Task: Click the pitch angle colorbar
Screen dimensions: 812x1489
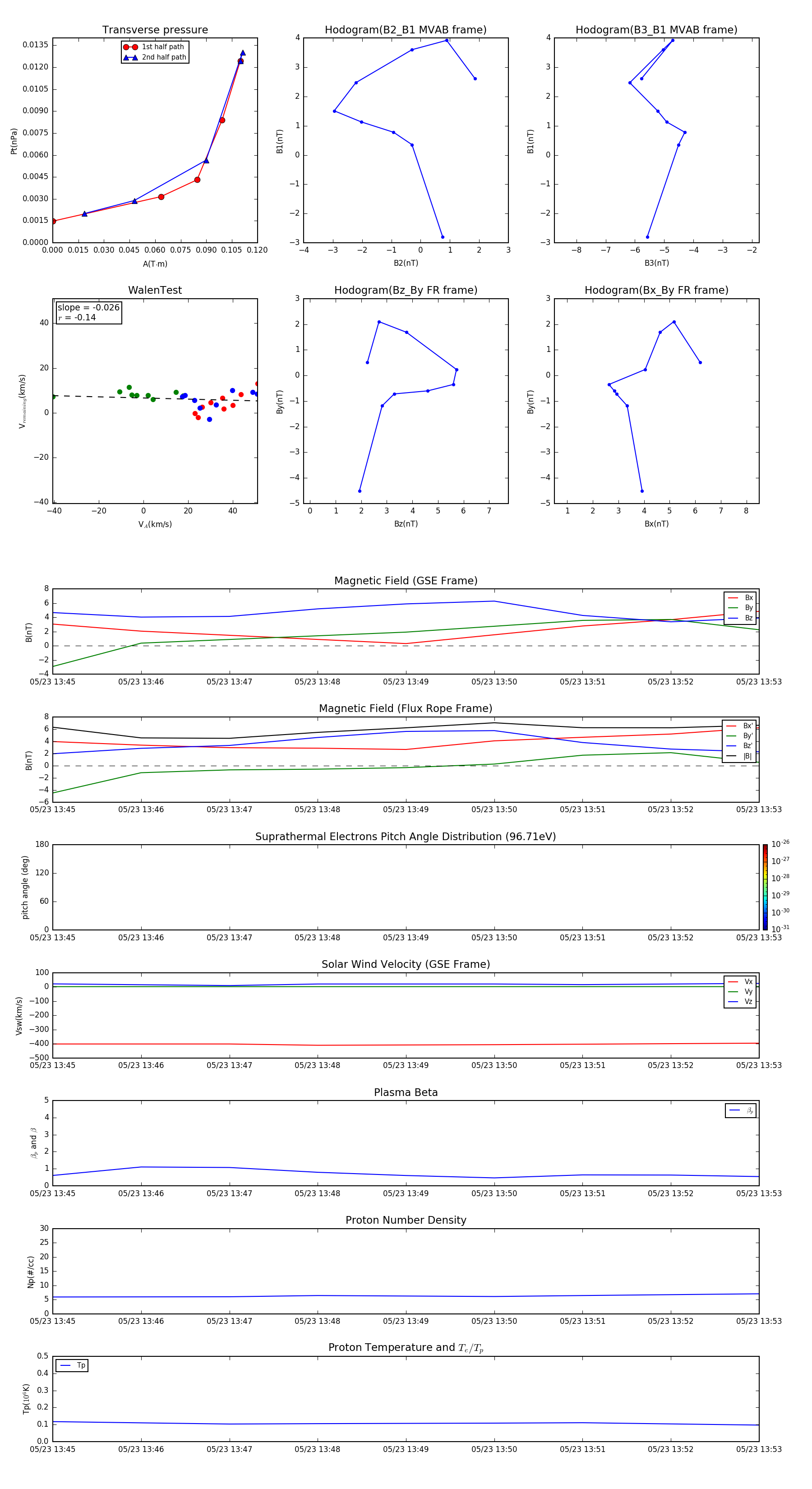Action: coord(765,887)
